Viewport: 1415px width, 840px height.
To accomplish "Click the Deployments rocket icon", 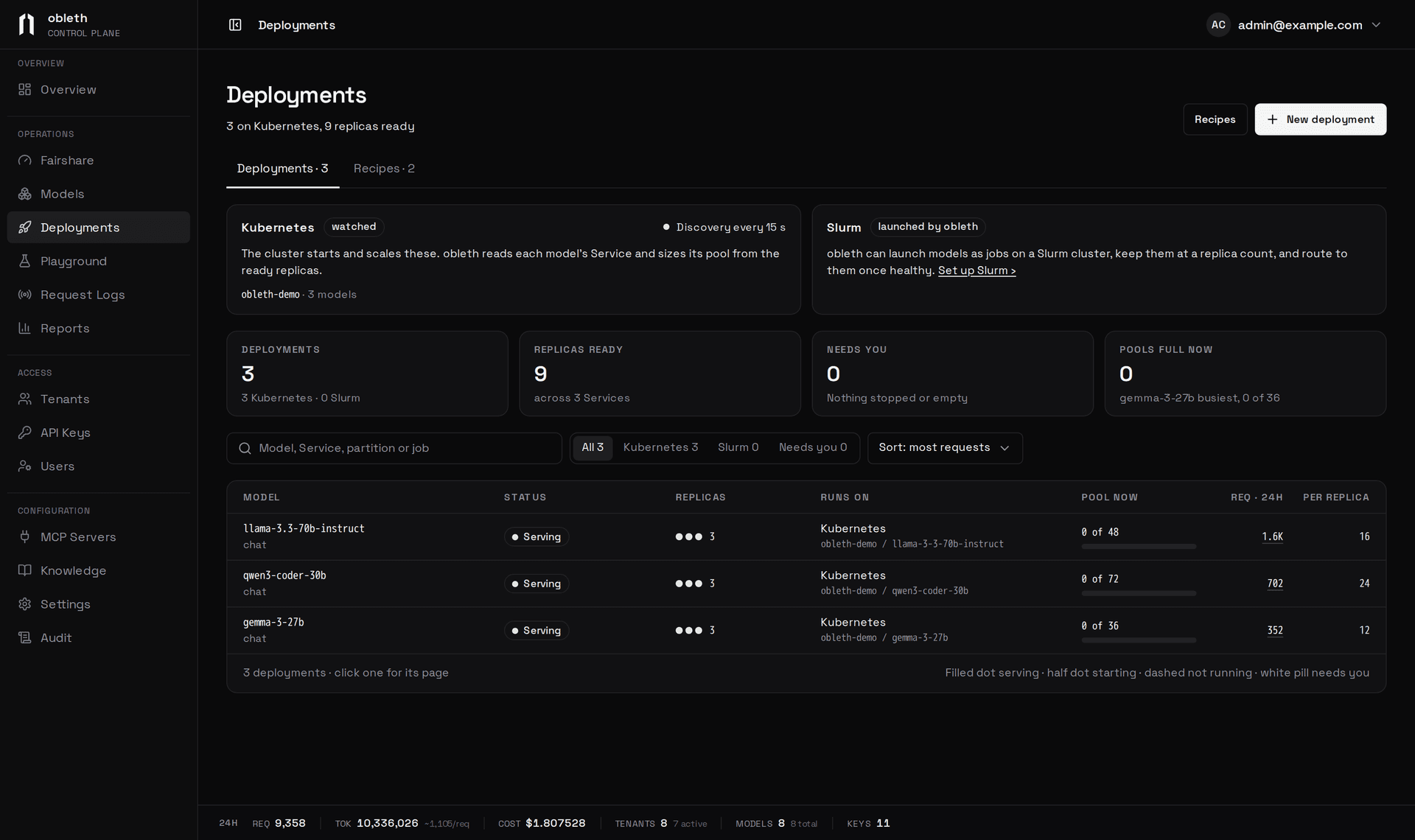I will [25, 228].
